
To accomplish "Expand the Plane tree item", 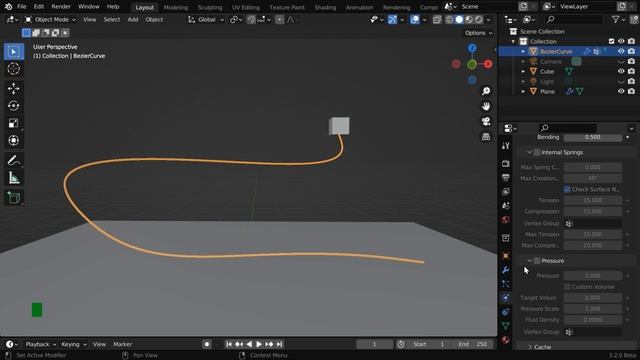I will coord(523,91).
